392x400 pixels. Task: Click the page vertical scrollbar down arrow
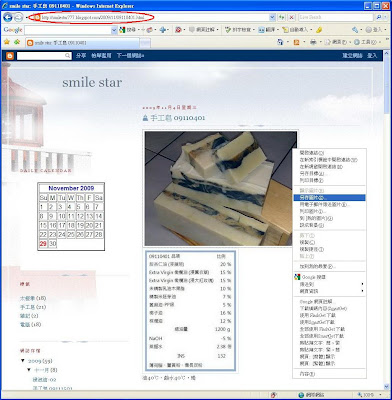pyautogui.click(x=387, y=387)
